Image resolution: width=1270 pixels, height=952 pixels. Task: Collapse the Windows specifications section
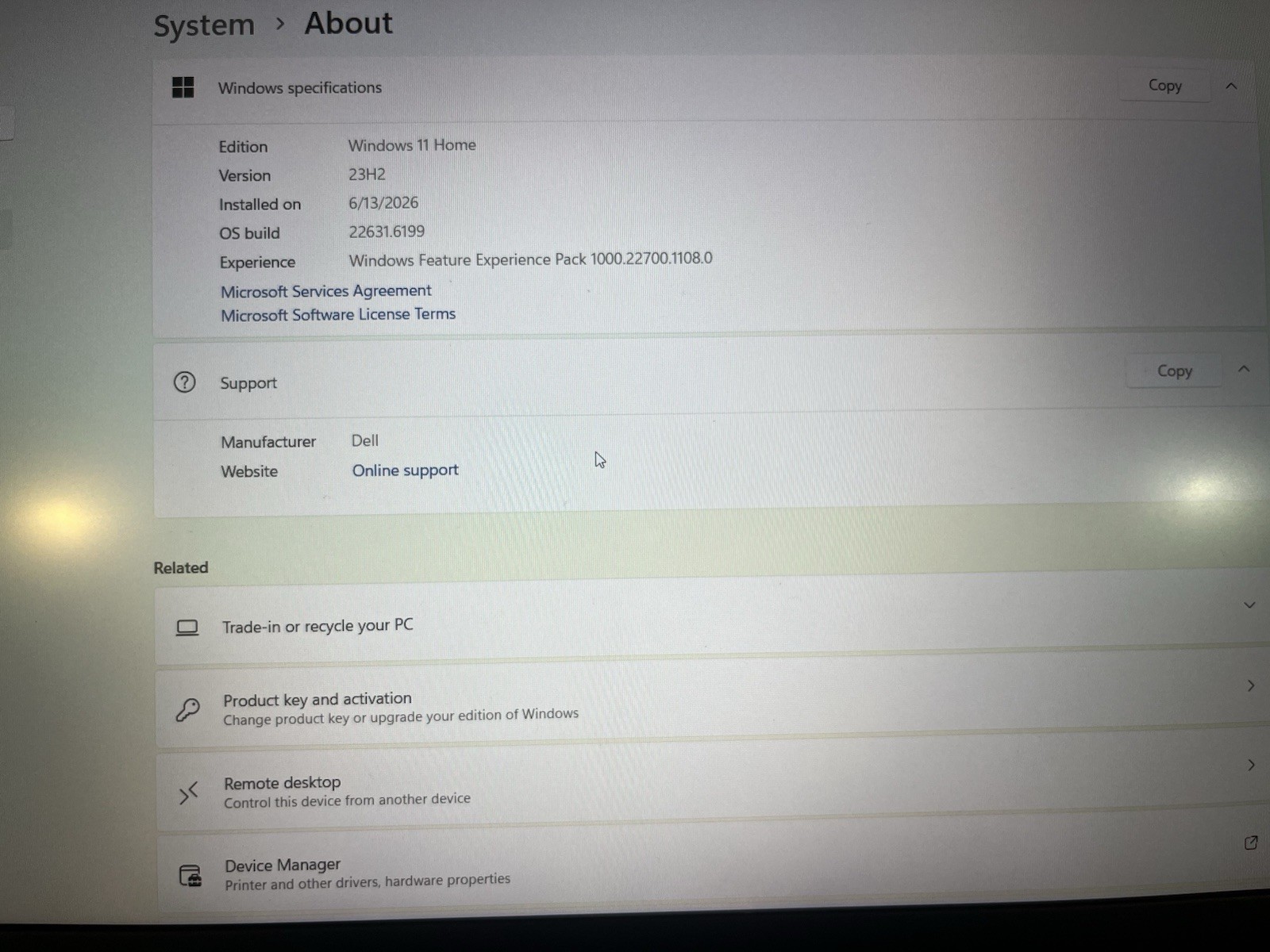click(x=1231, y=86)
